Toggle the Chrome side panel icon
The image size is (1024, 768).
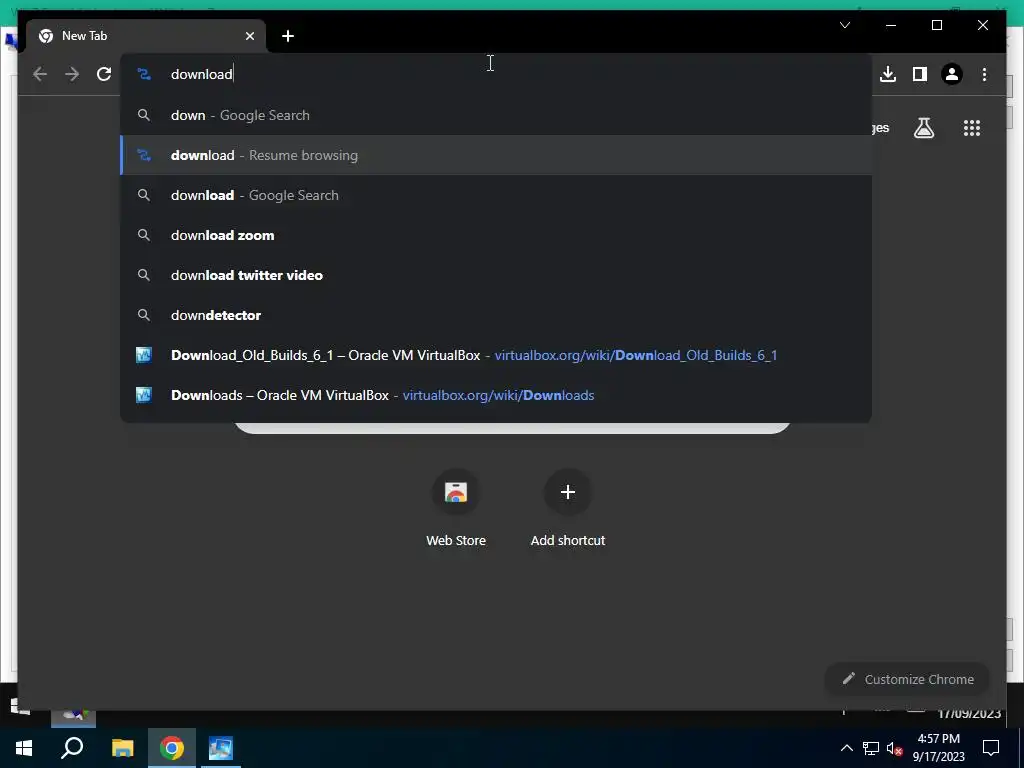click(920, 74)
